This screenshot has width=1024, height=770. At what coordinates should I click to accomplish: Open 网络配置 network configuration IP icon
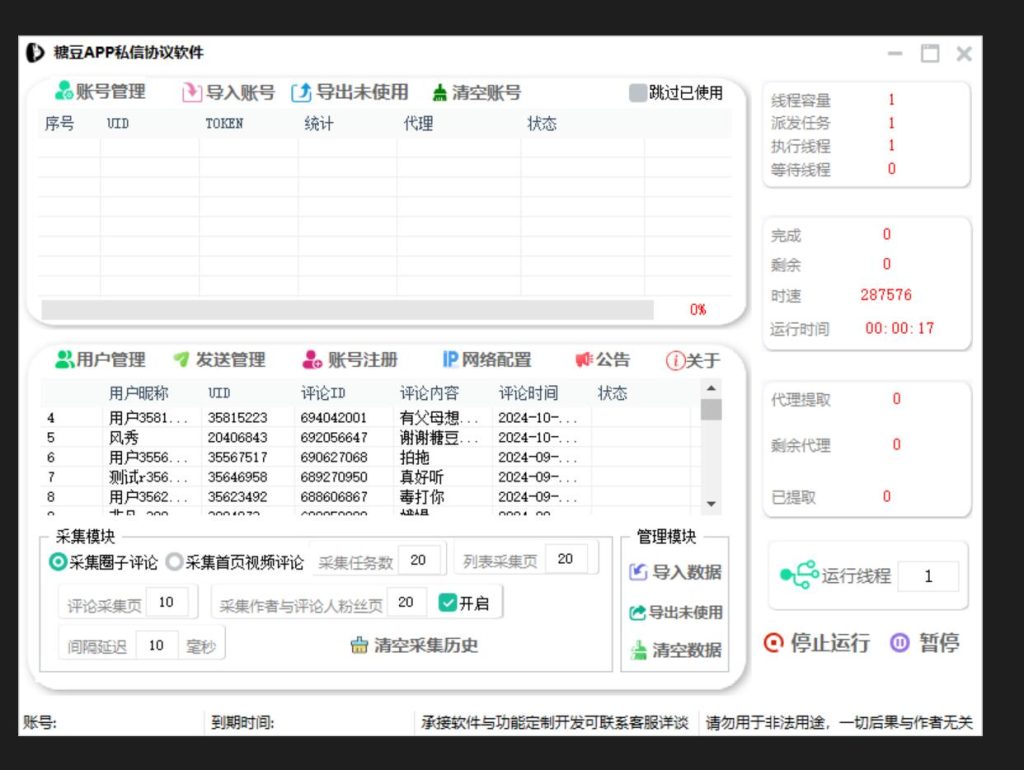coord(450,360)
